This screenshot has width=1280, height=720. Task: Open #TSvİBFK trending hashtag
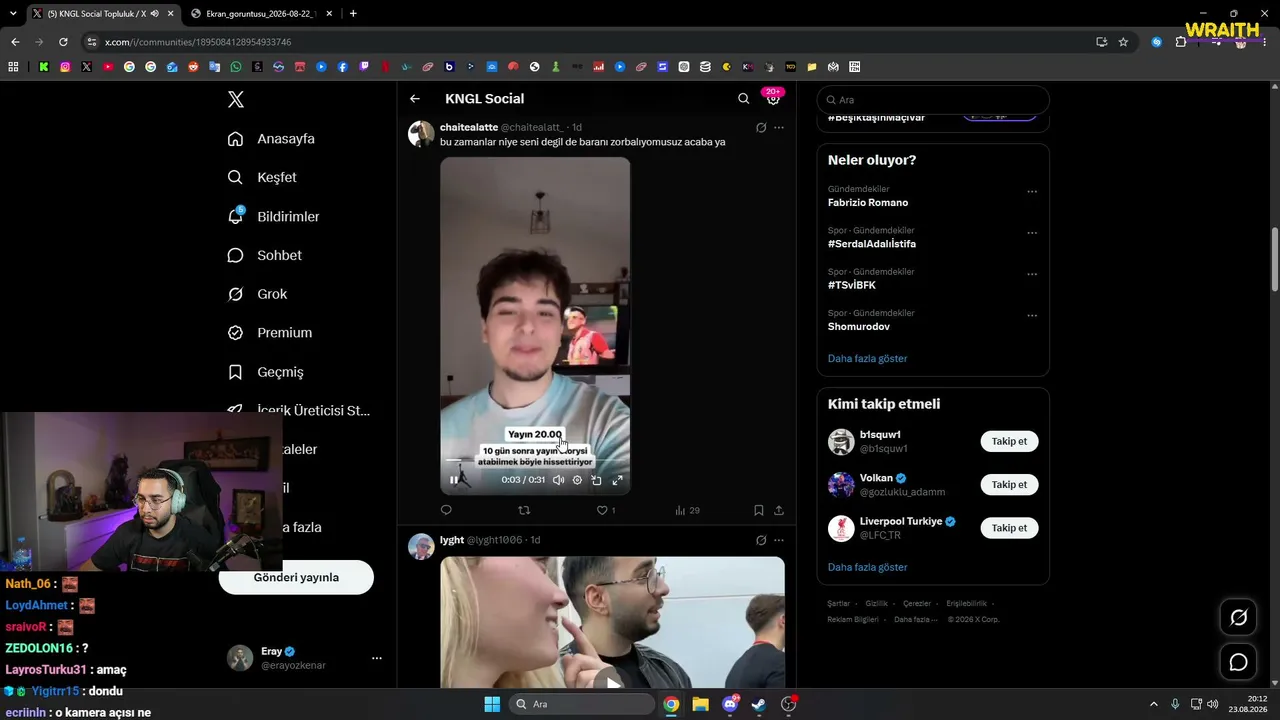852,285
